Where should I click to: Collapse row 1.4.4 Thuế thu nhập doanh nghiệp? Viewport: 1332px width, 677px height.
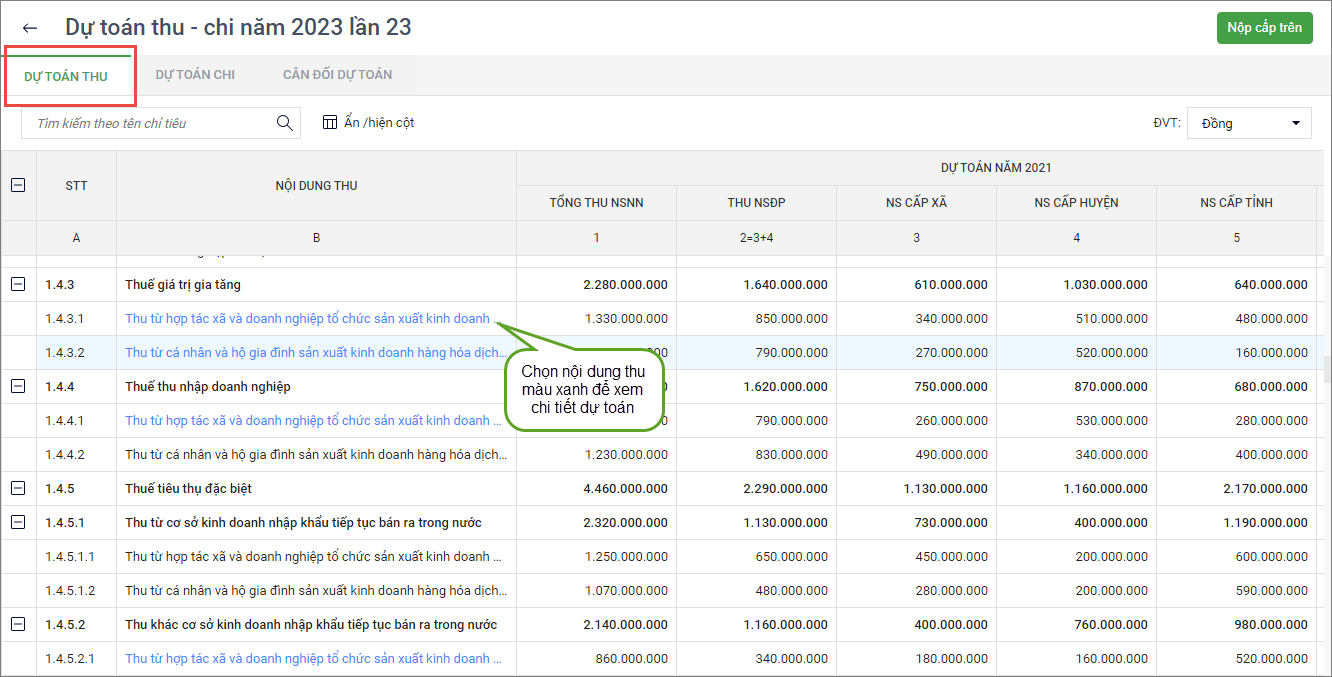(x=18, y=387)
